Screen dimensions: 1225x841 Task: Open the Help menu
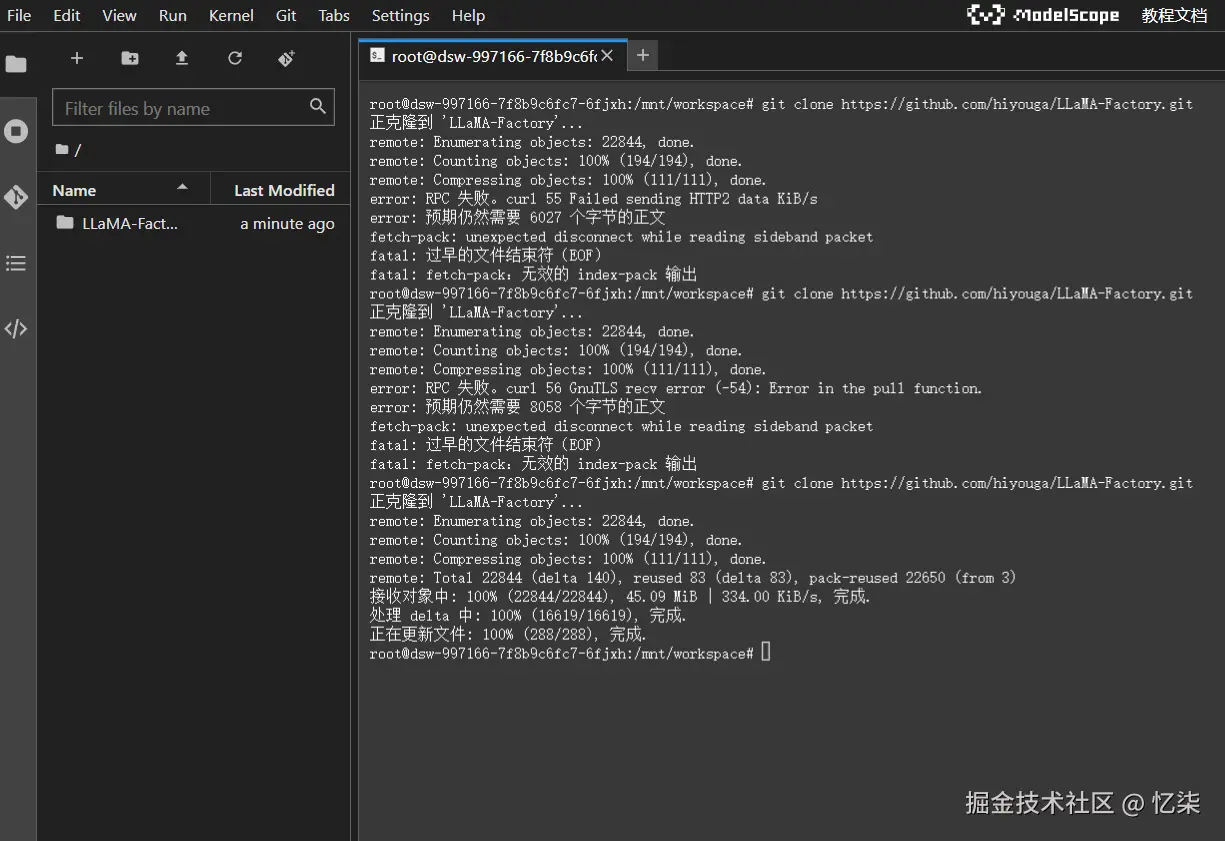468,15
